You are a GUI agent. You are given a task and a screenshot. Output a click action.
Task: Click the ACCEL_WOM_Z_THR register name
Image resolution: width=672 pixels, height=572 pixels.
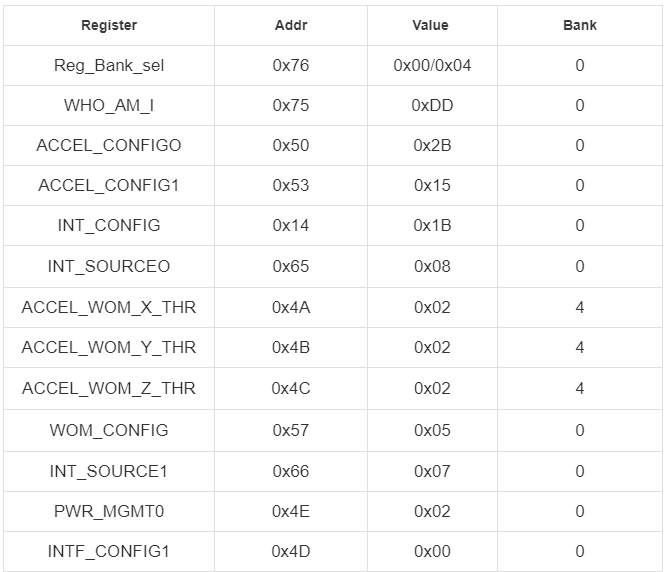(109, 389)
